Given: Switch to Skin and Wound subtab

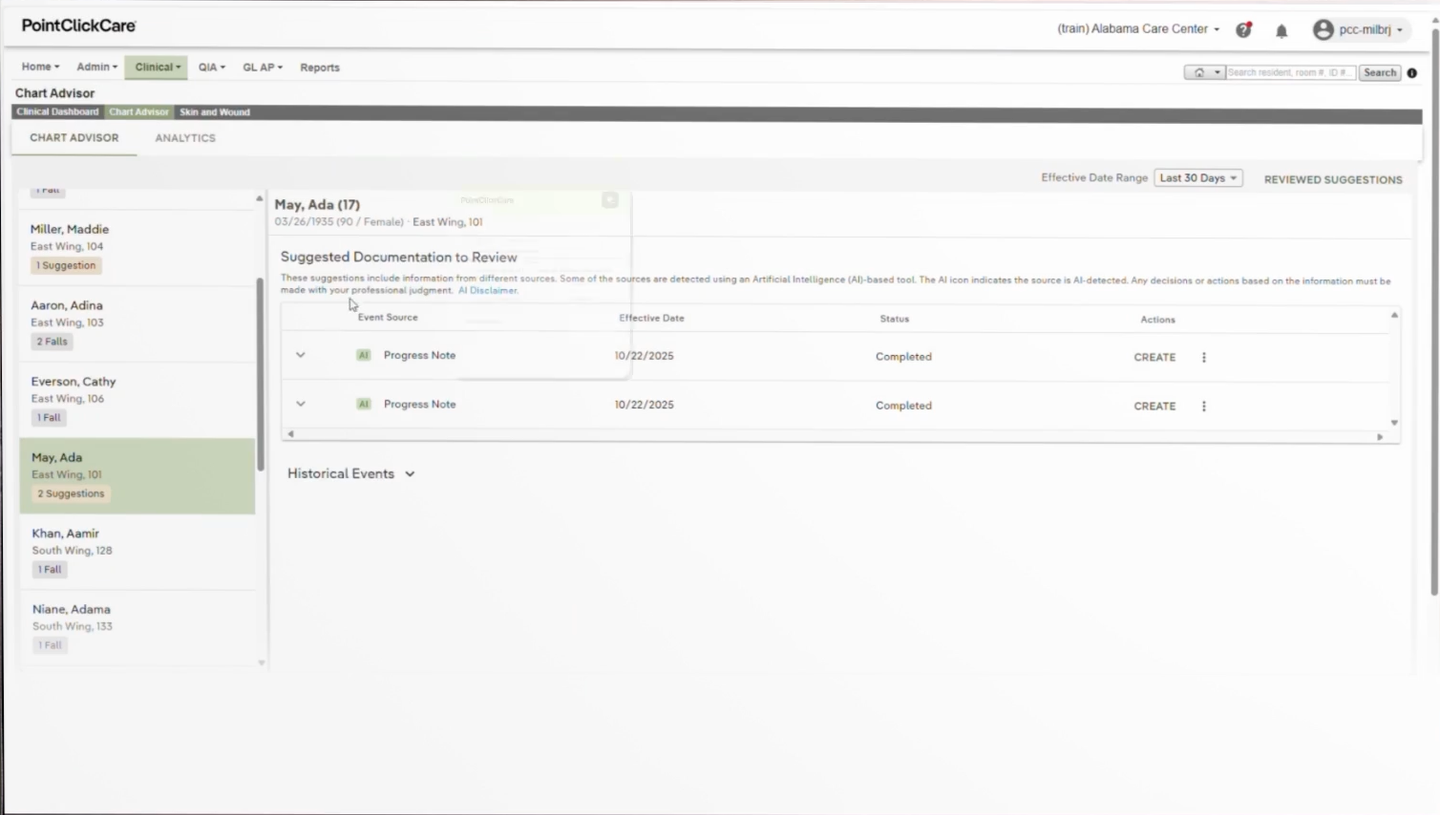Looking at the screenshot, I should (215, 112).
